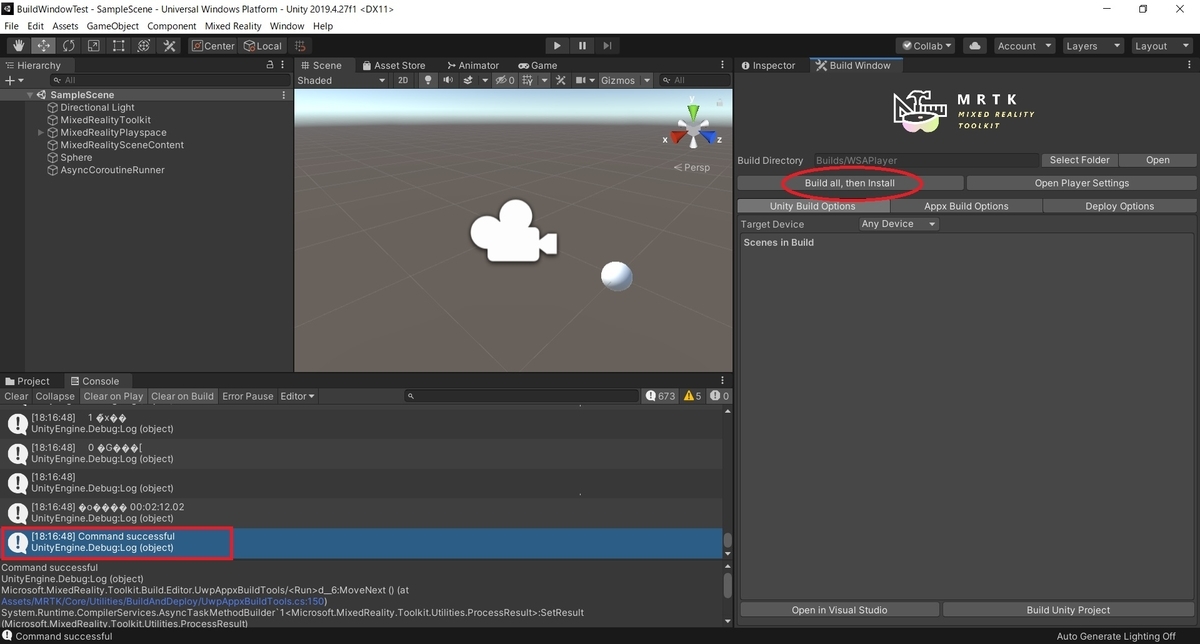Open the Hierarchy panel options menu
1200x644 pixels.
[284, 65]
